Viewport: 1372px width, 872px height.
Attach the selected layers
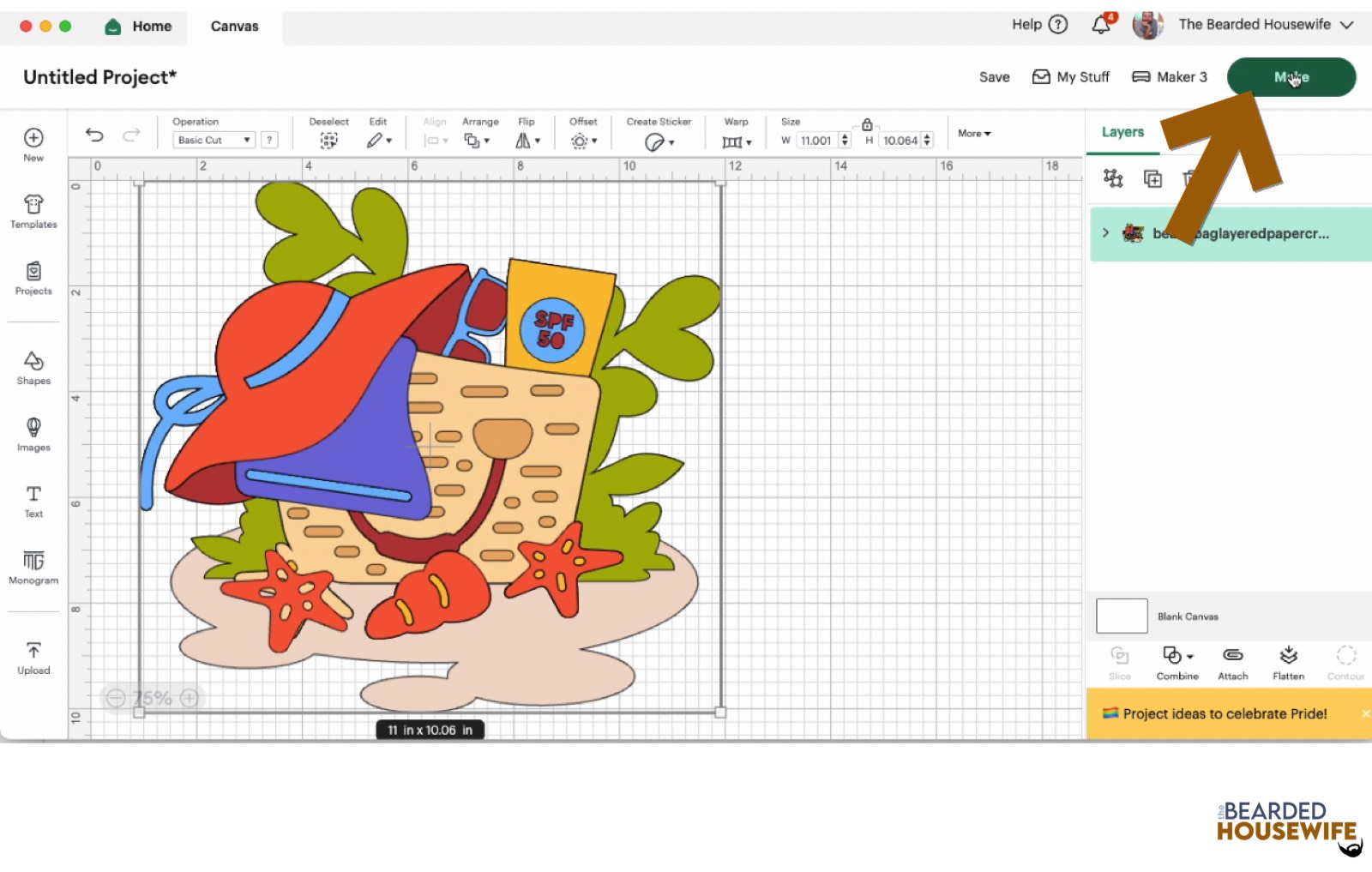[x=1232, y=662]
